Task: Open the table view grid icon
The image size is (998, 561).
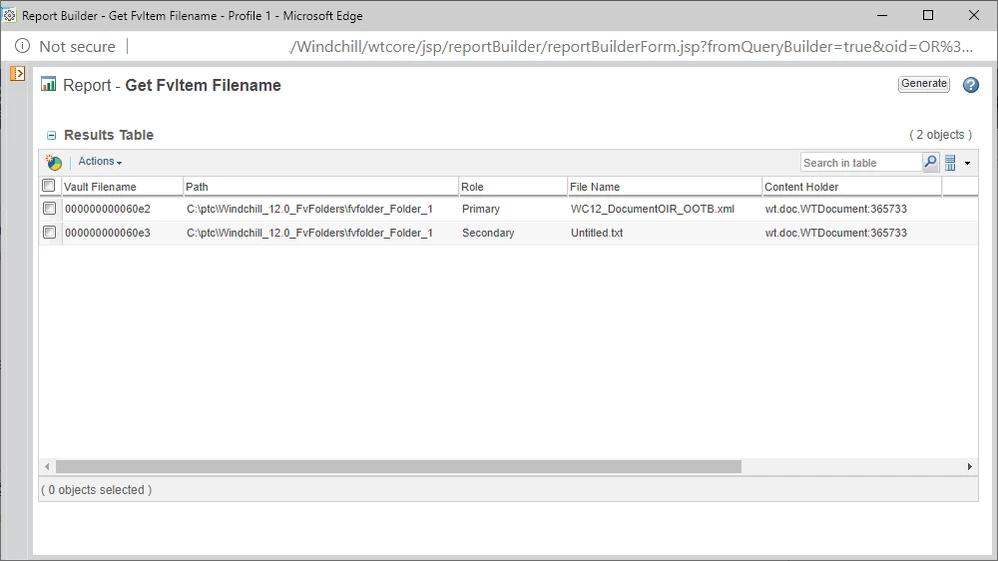Action: click(950, 163)
